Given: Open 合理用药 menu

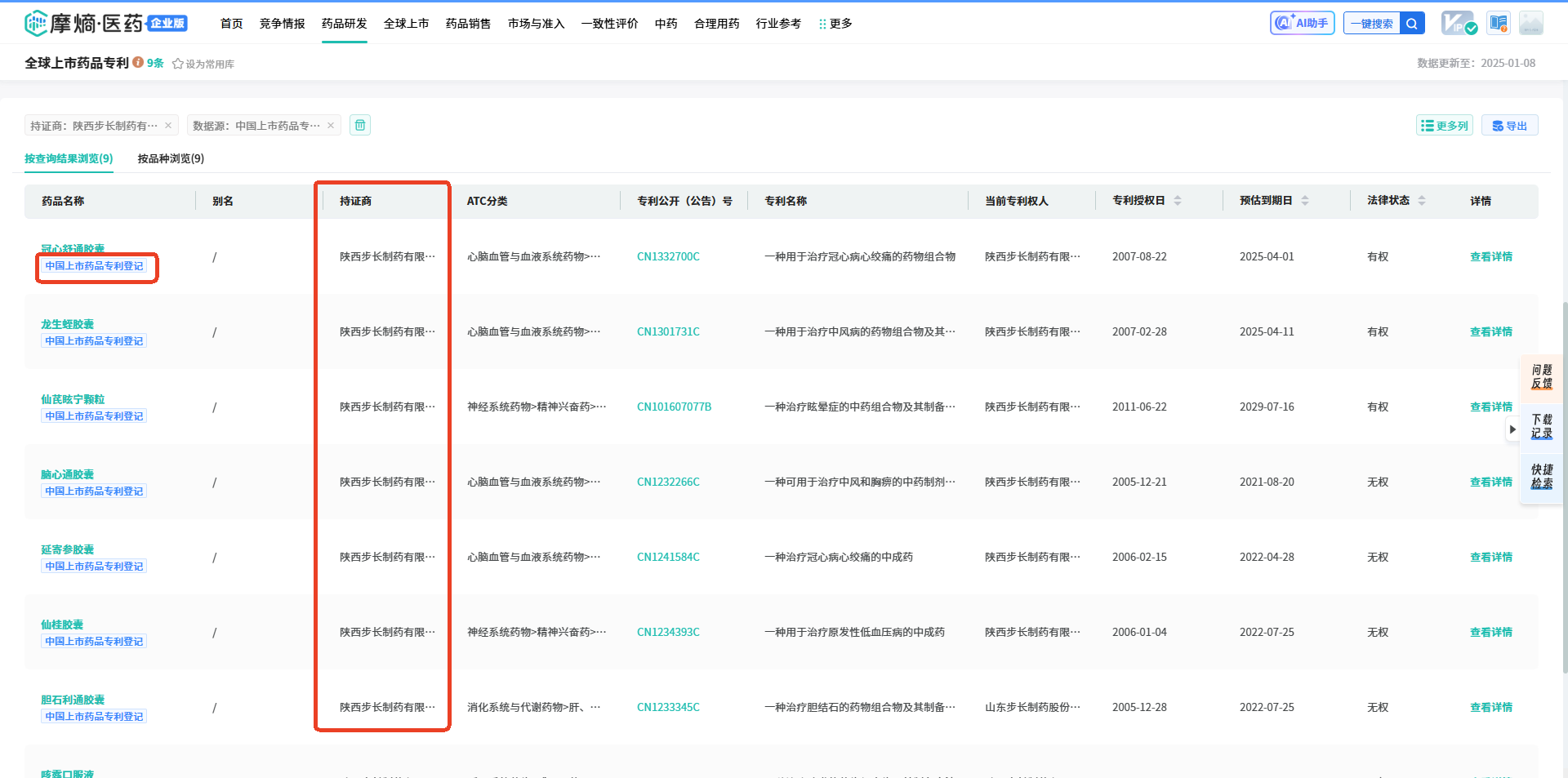Looking at the screenshot, I should coord(716,24).
